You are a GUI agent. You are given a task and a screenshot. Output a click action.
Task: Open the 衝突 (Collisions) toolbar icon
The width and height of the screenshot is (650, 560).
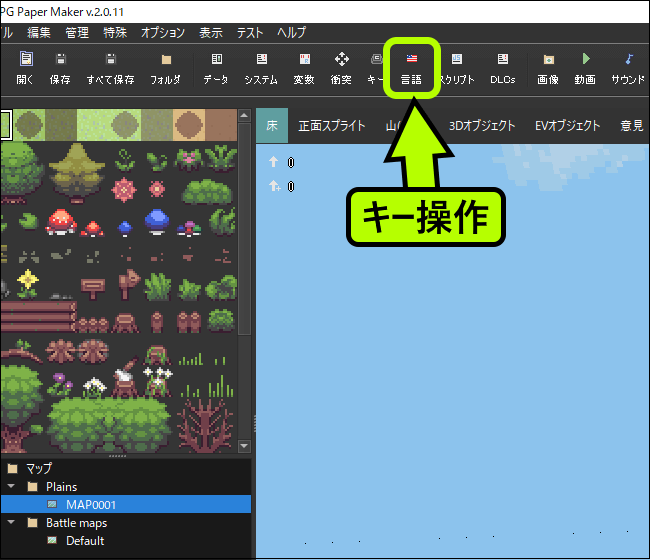[x=341, y=67]
